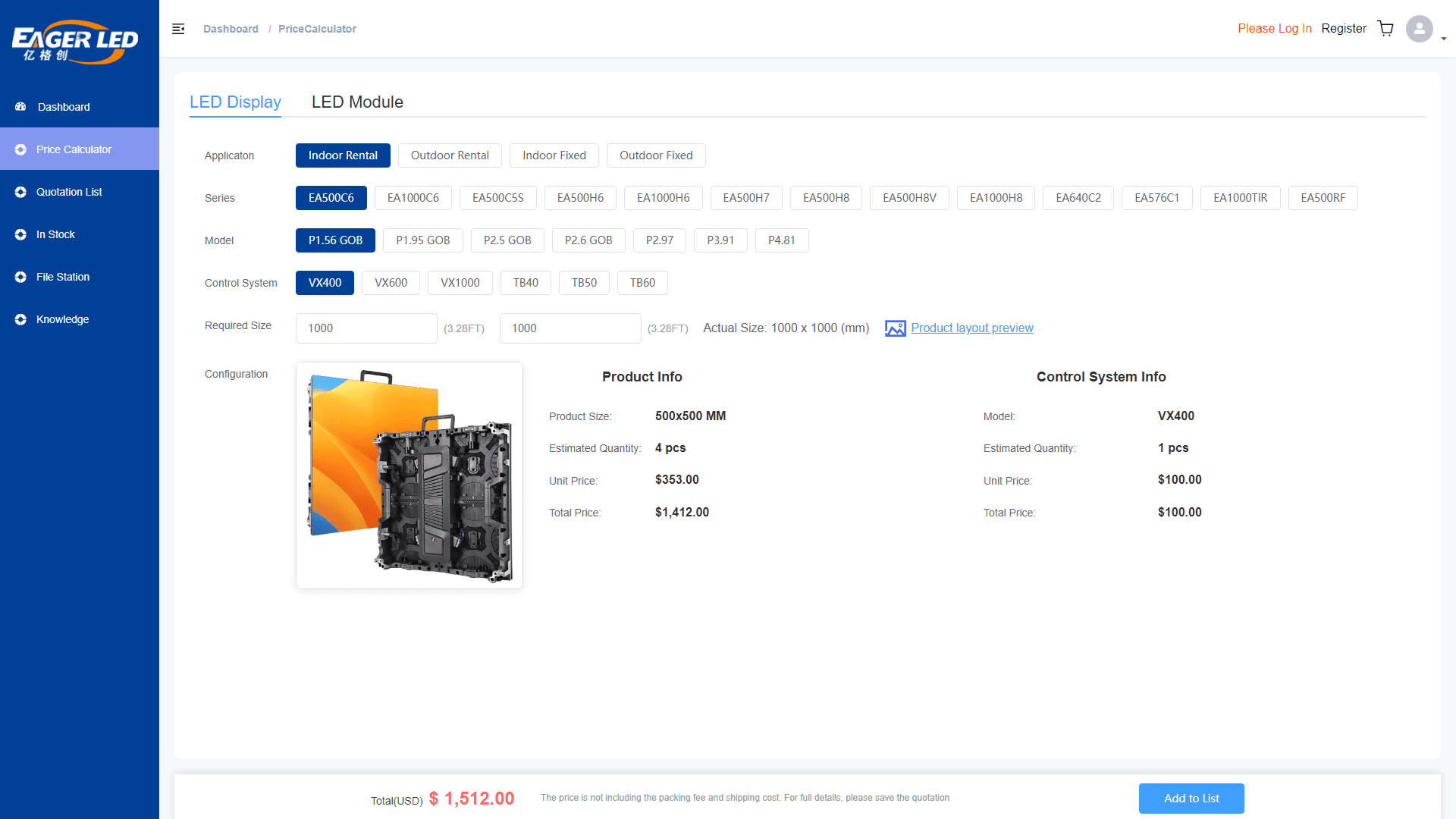1456x819 pixels.
Task: Click the $353.00 unit price value
Action: pos(677,480)
